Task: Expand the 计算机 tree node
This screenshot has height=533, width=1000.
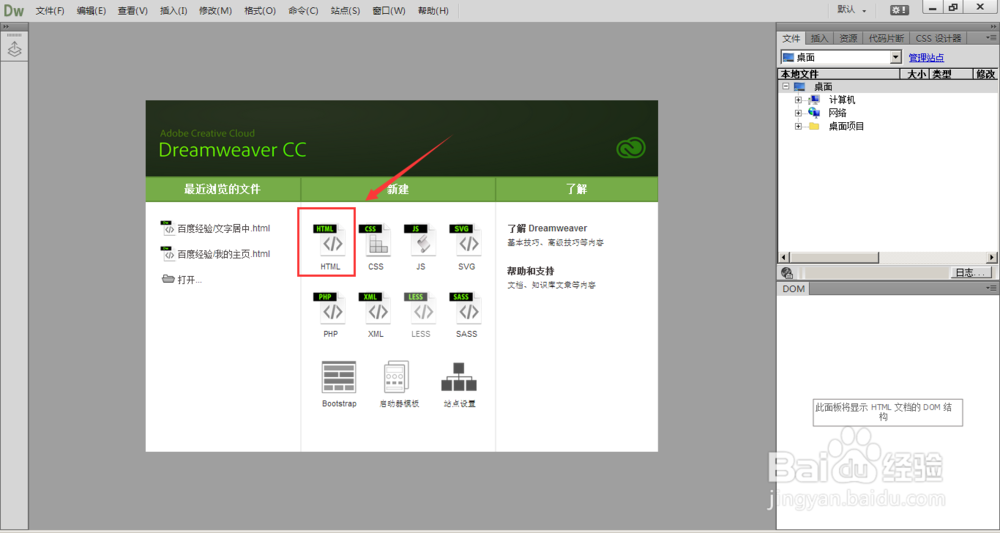Action: point(798,100)
